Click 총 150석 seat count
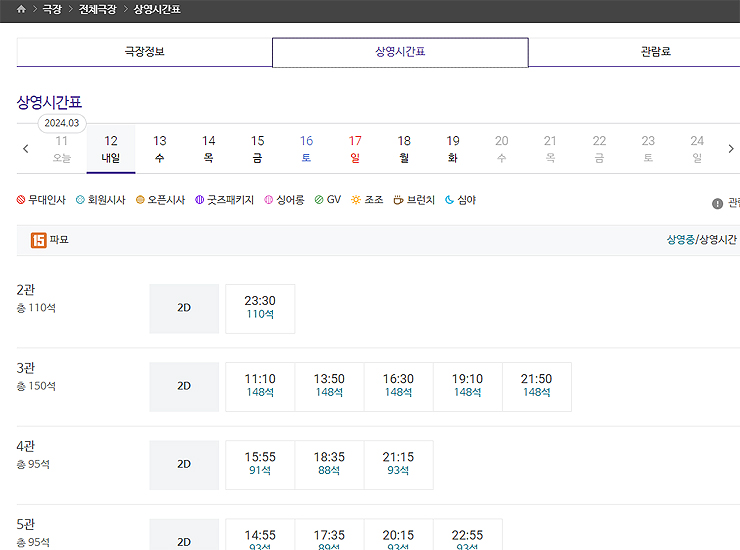Image resolution: width=740 pixels, height=550 pixels. (36, 386)
